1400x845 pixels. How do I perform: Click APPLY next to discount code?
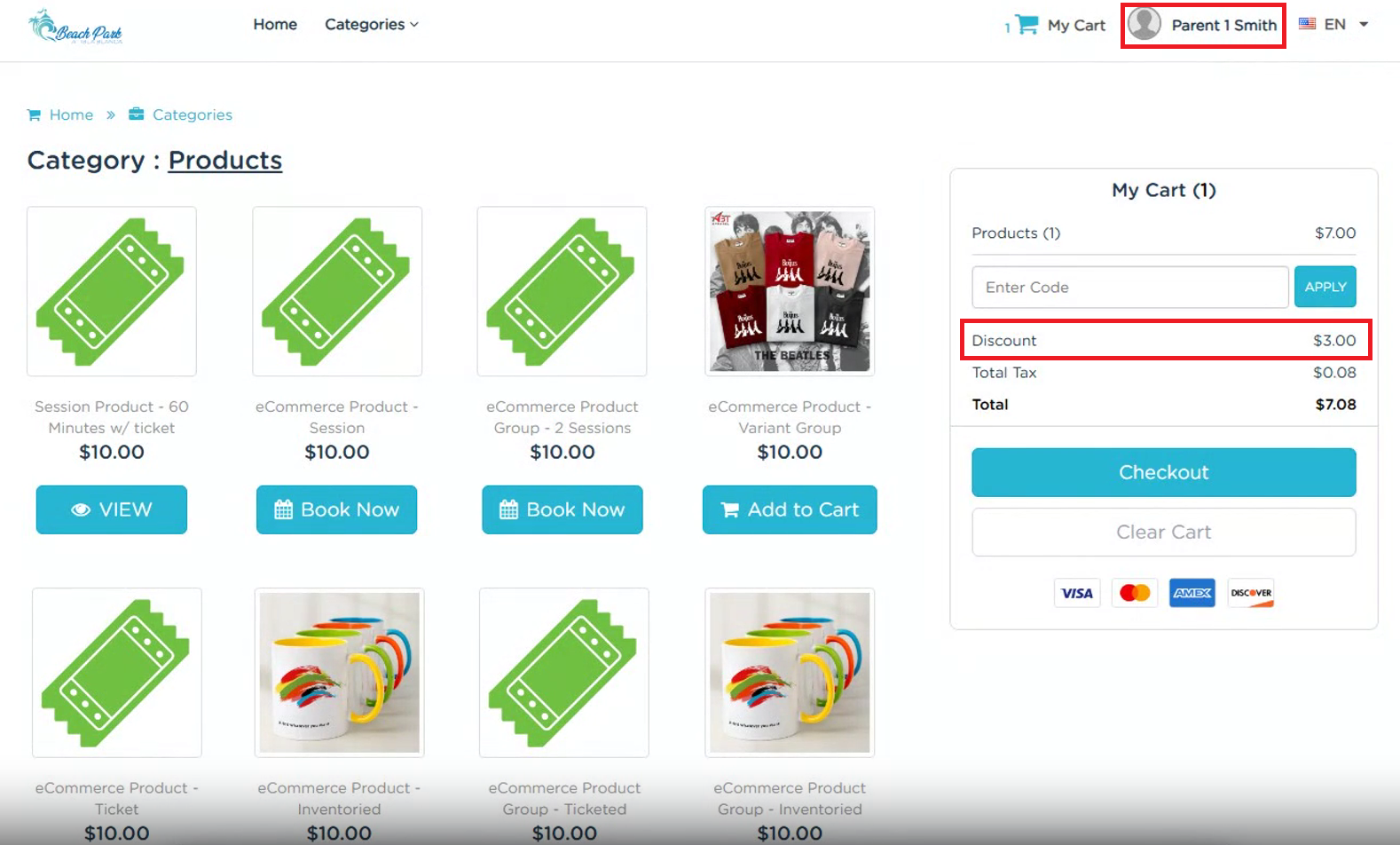(x=1325, y=287)
